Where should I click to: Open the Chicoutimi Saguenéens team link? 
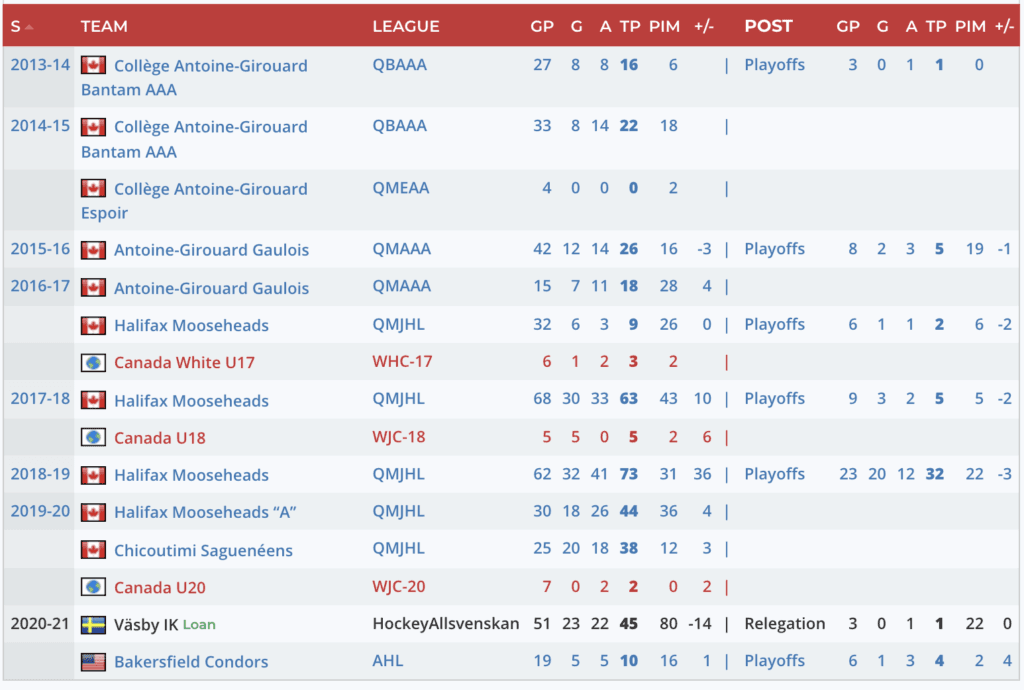tap(203, 550)
